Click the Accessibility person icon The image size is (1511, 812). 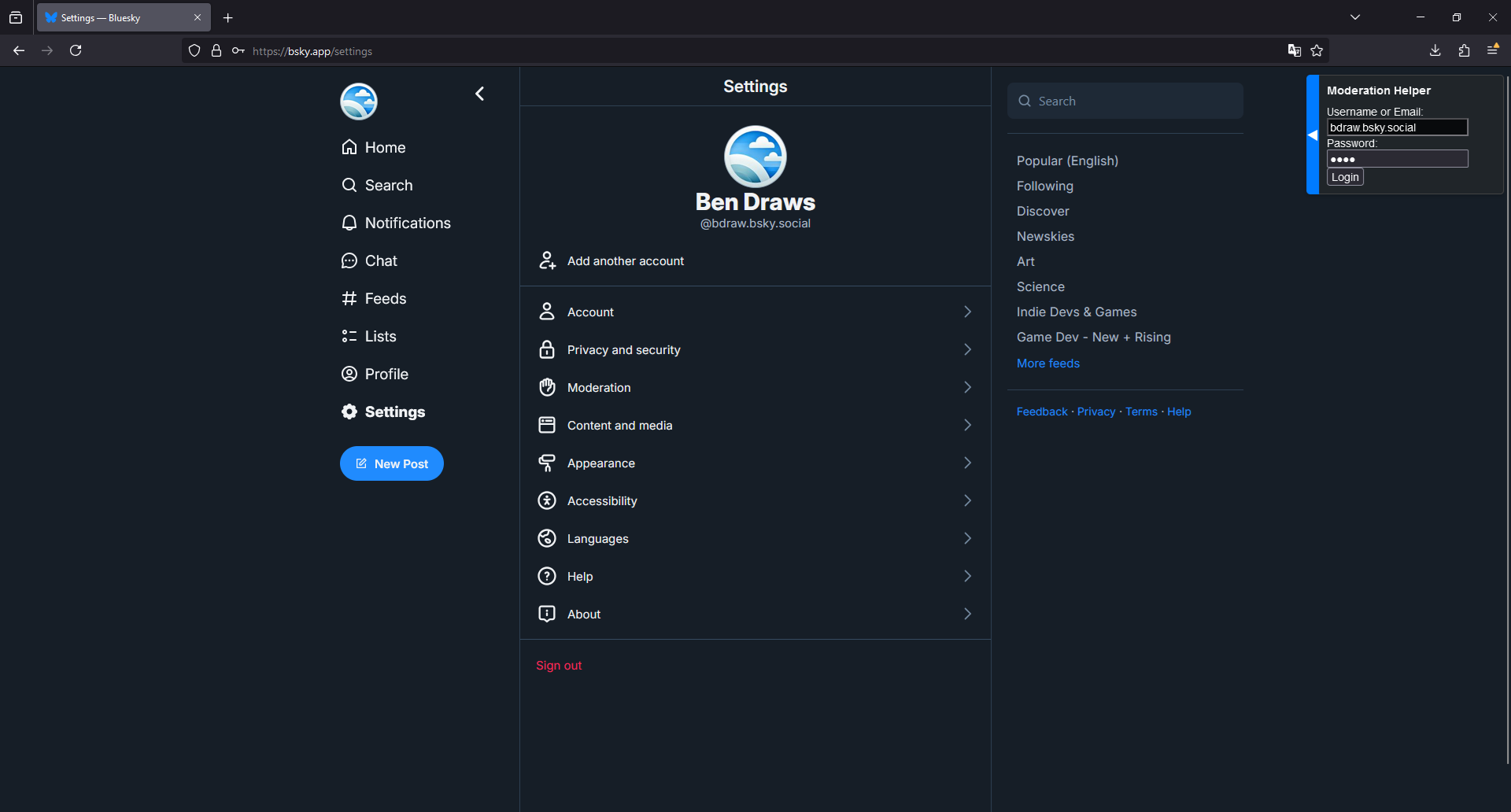click(547, 500)
